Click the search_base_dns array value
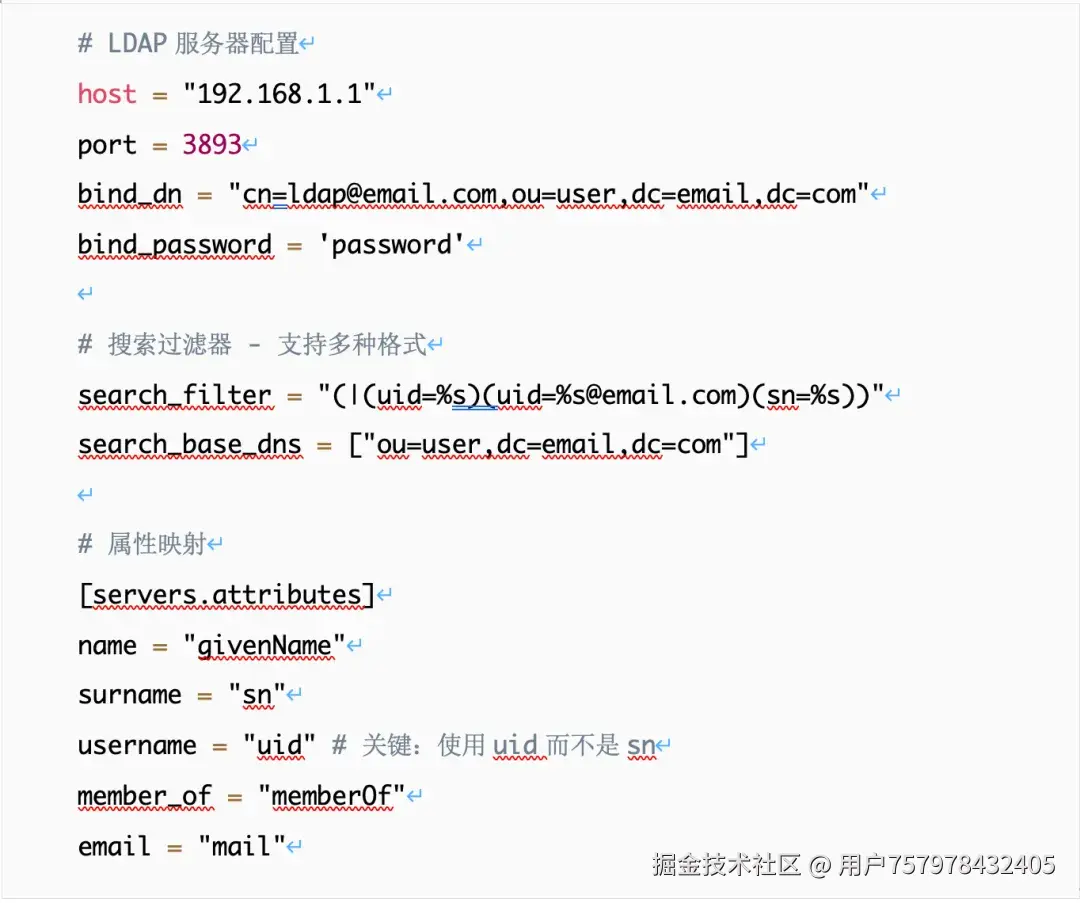 (x=548, y=445)
